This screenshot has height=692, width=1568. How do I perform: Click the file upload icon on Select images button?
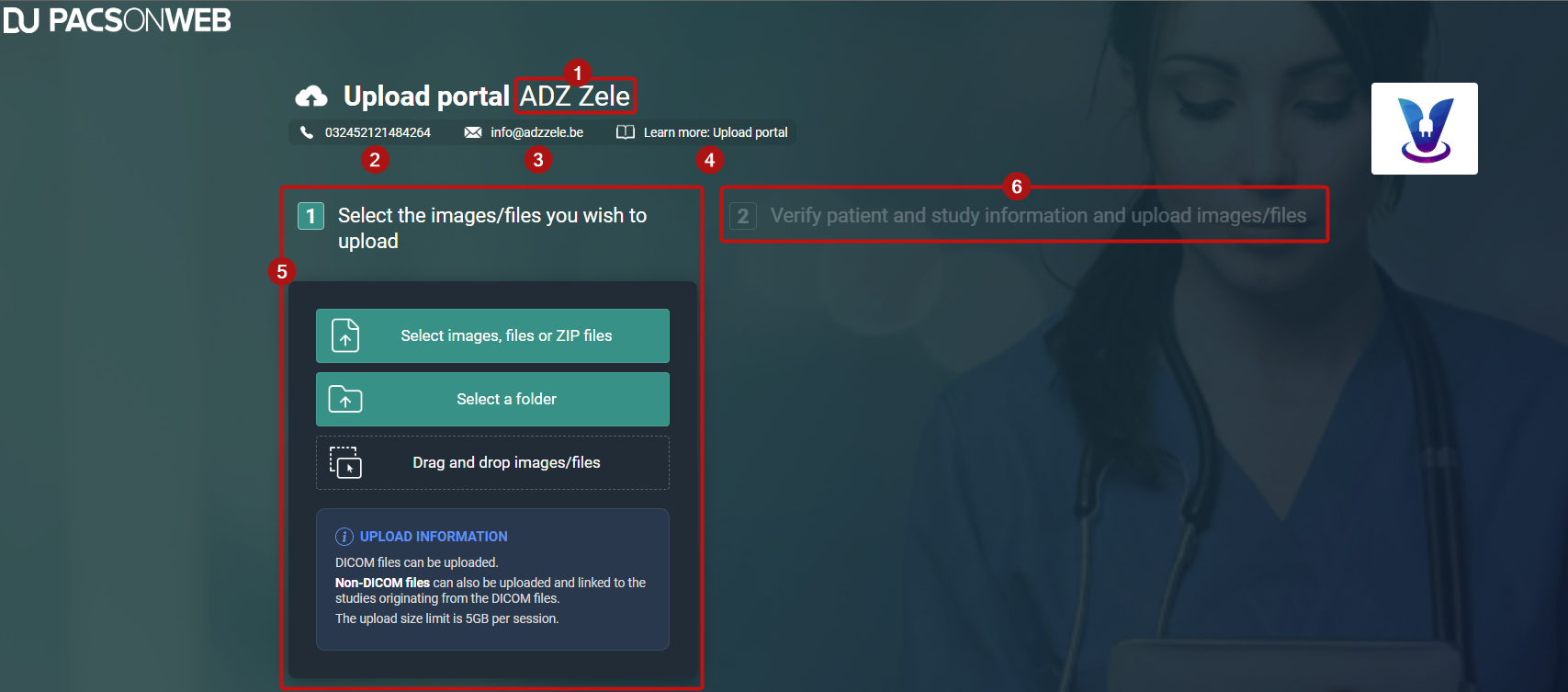[345, 335]
